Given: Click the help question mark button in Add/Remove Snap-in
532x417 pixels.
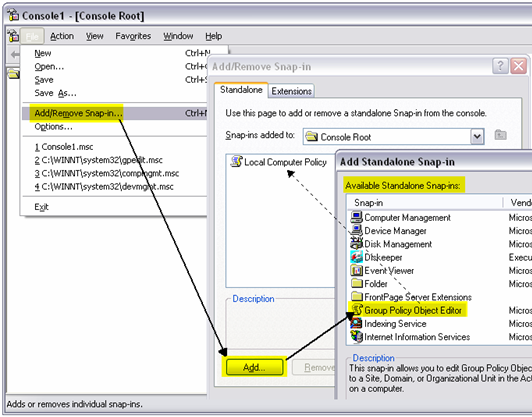Looking at the screenshot, I should pyautogui.click(x=500, y=66).
